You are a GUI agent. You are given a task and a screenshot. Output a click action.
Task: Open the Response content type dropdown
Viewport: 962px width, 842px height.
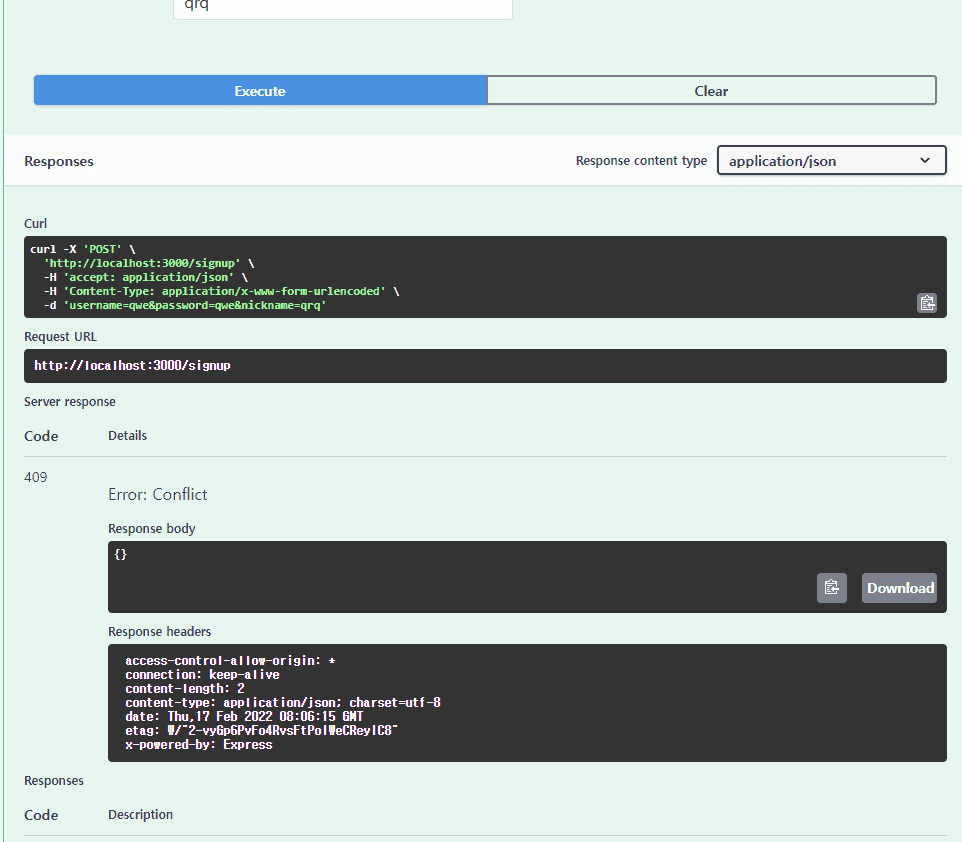click(x=831, y=161)
